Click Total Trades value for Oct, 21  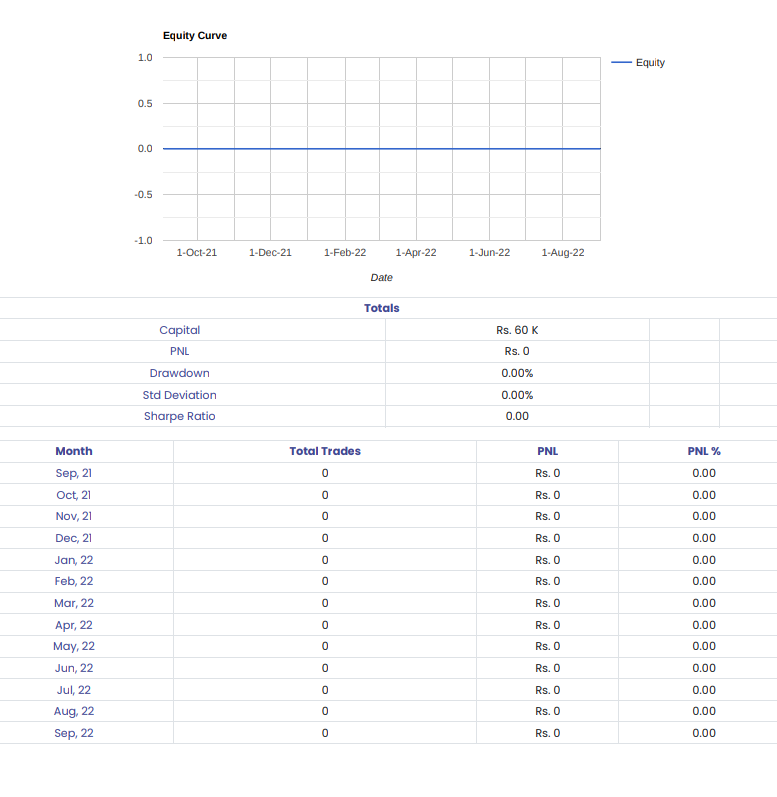pyautogui.click(x=325, y=495)
